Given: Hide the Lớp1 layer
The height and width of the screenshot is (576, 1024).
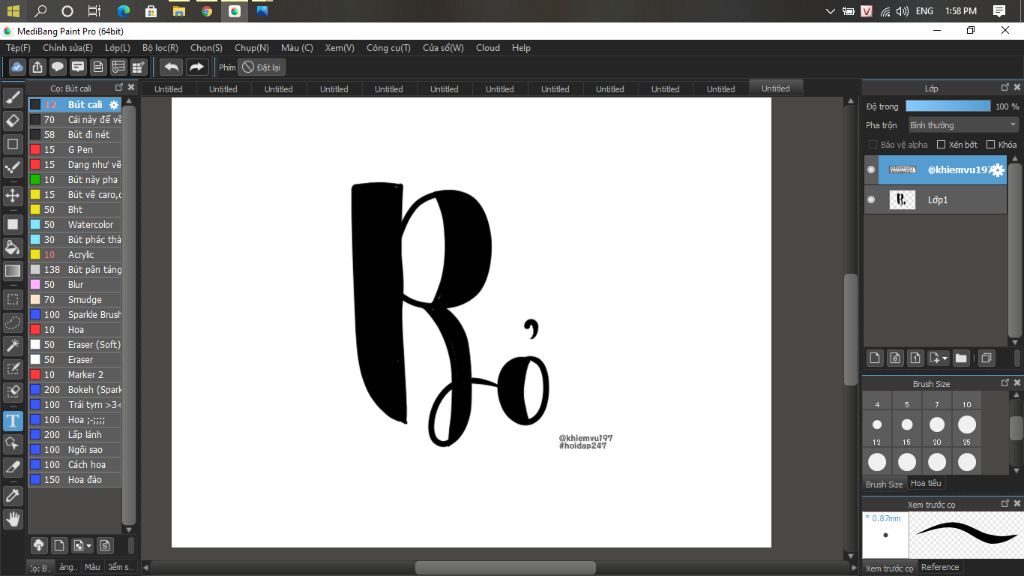Looking at the screenshot, I should 871,200.
